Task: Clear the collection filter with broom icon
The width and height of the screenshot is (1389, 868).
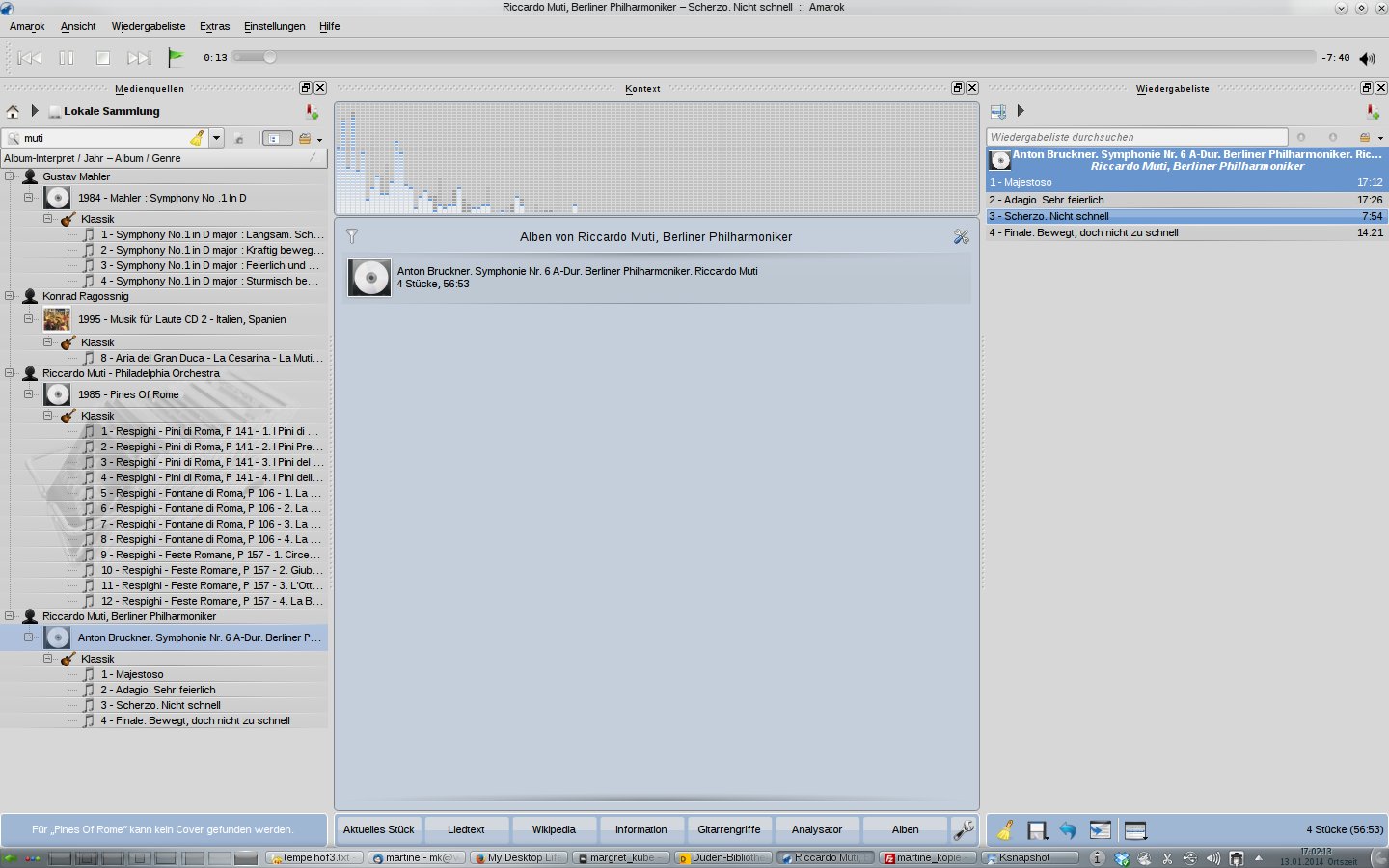Action: (x=197, y=138)
